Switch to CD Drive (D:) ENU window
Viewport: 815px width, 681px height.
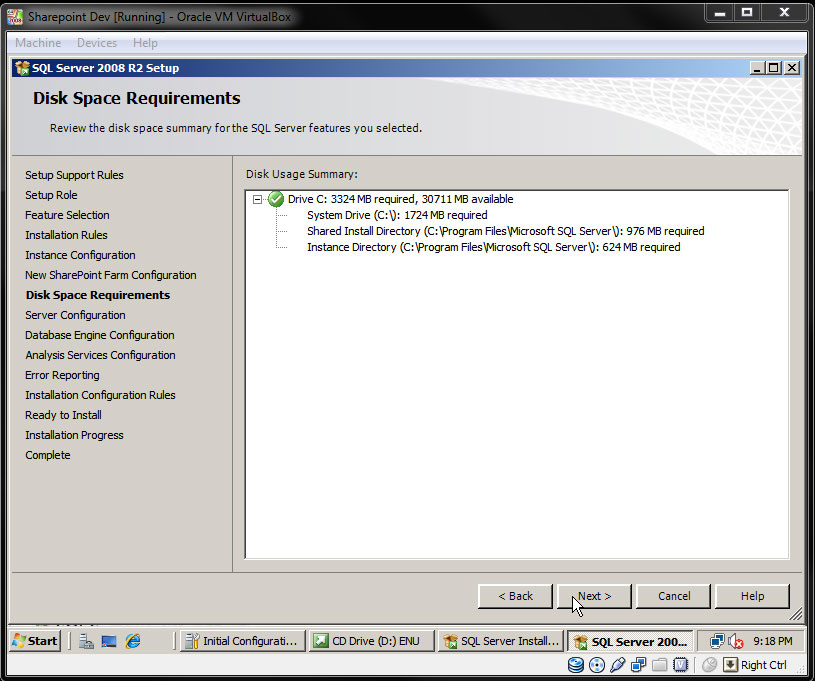[371, 641]
